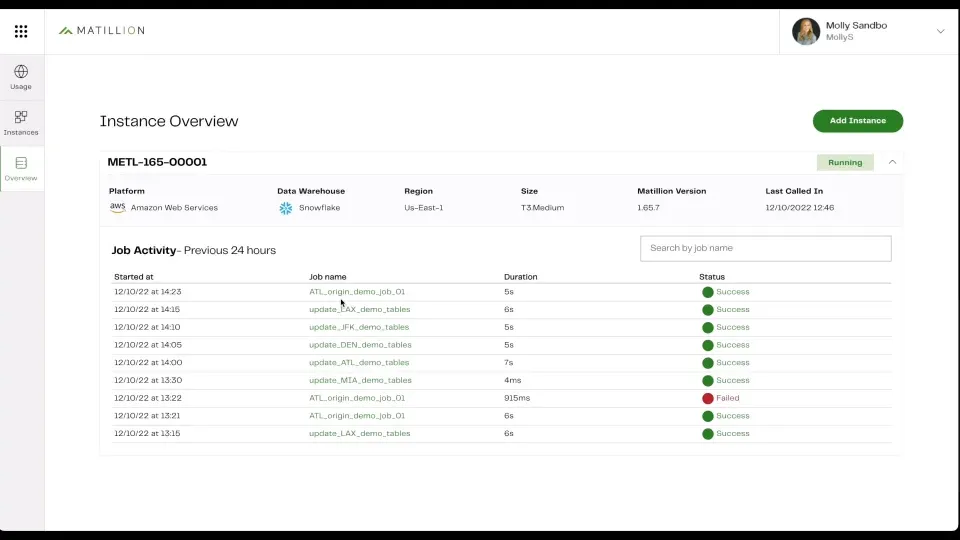Click the Success status for update_MIA_demo_tables
This screenshot has height=540, width=960.
pos(726,380)
